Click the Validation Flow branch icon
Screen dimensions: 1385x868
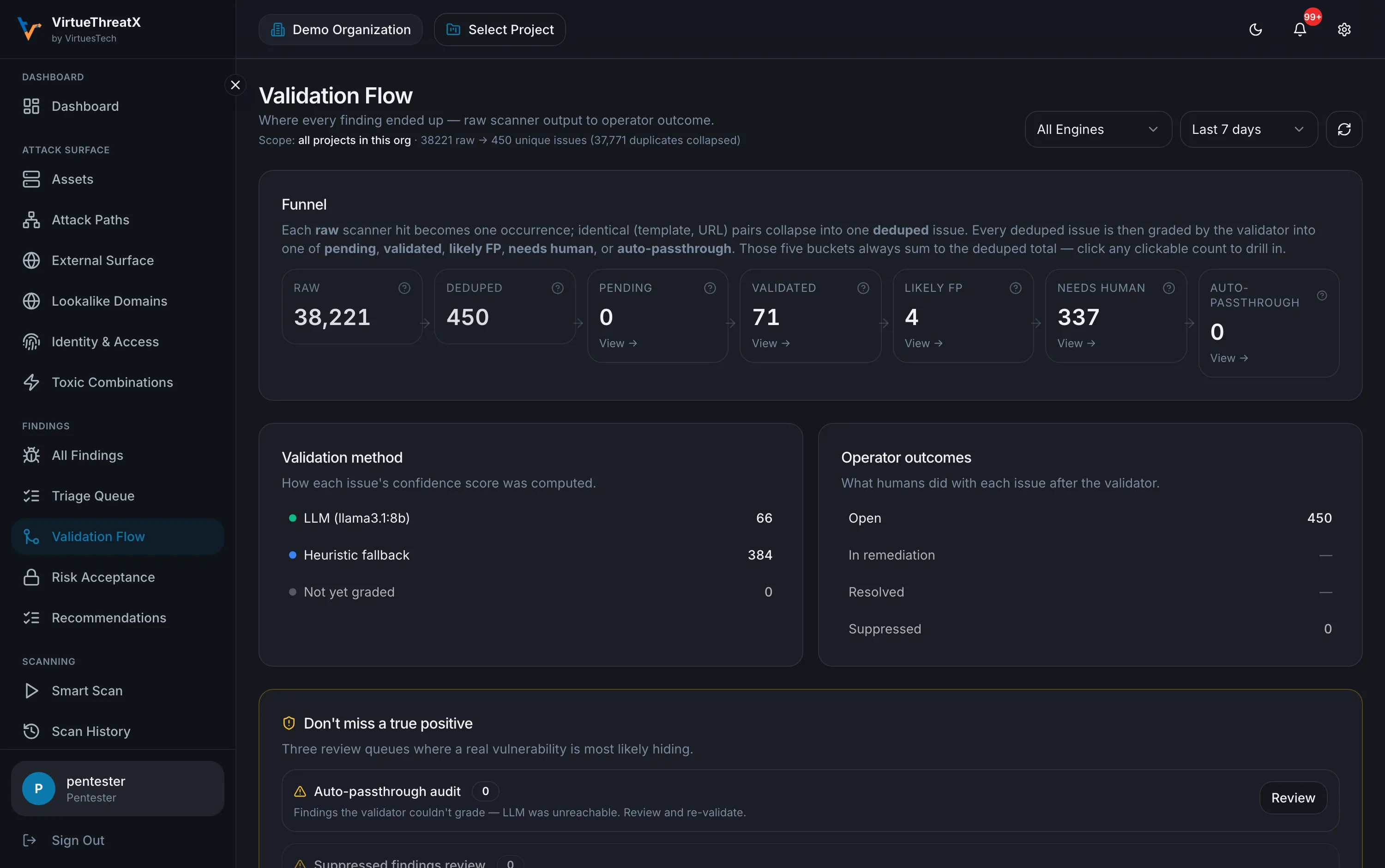pyautogui.click(x=31, y=537)
